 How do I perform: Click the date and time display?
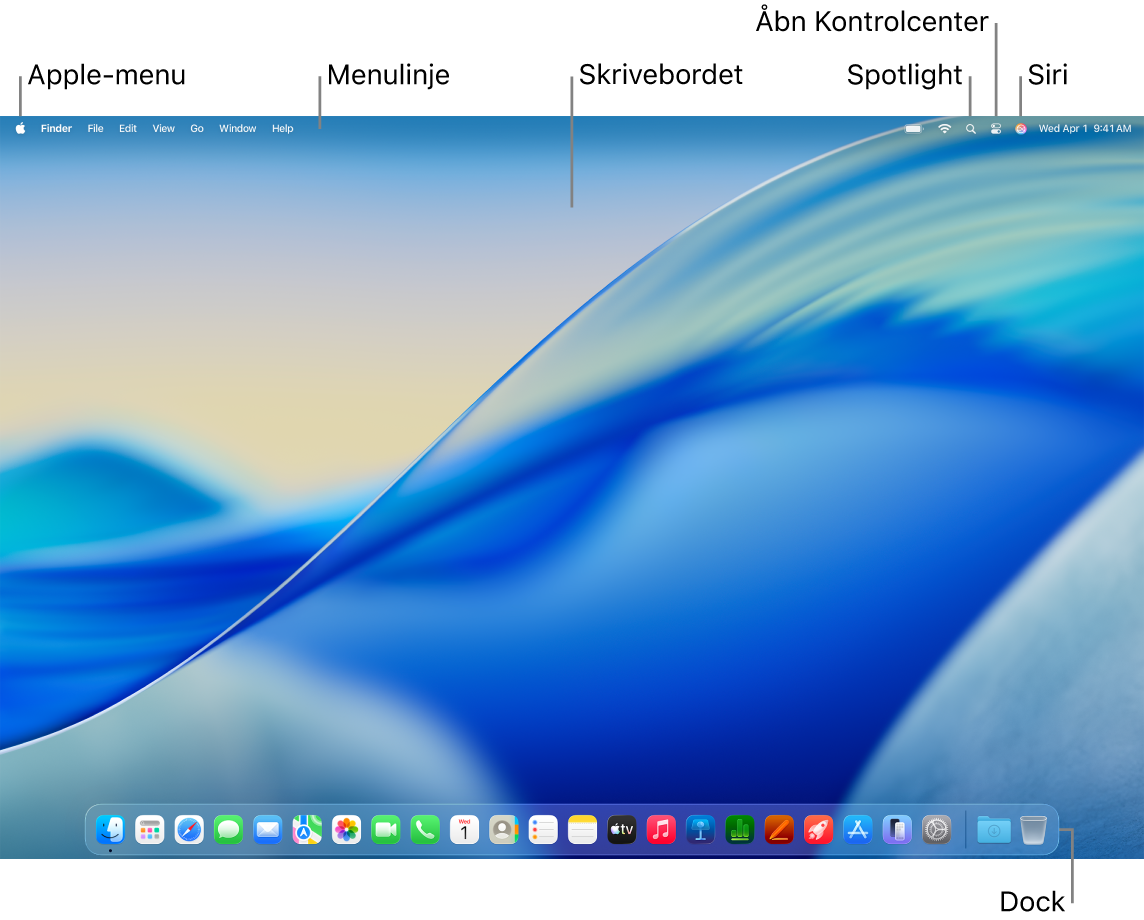[x=1083, y=128]
